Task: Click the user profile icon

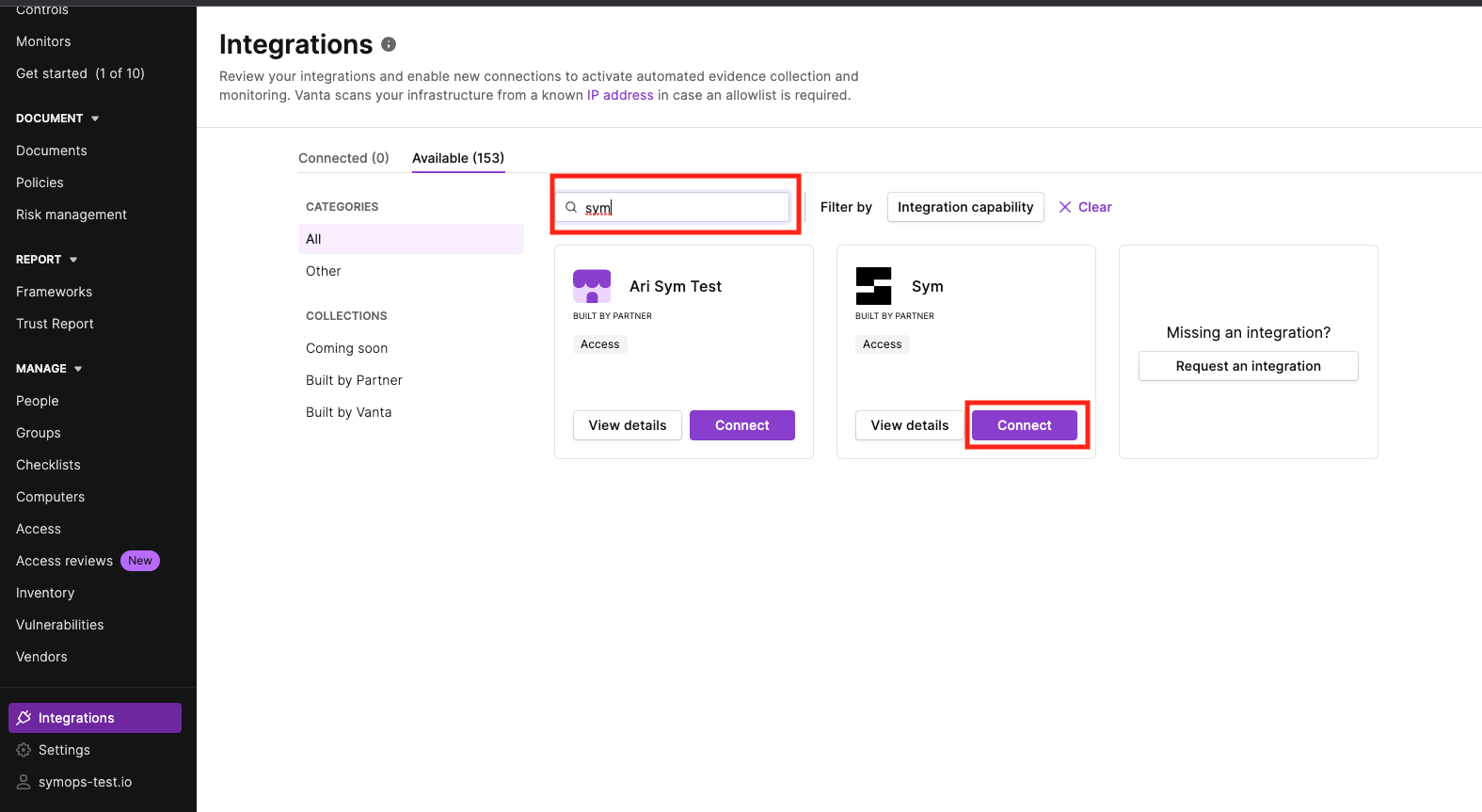Action: 24,782
